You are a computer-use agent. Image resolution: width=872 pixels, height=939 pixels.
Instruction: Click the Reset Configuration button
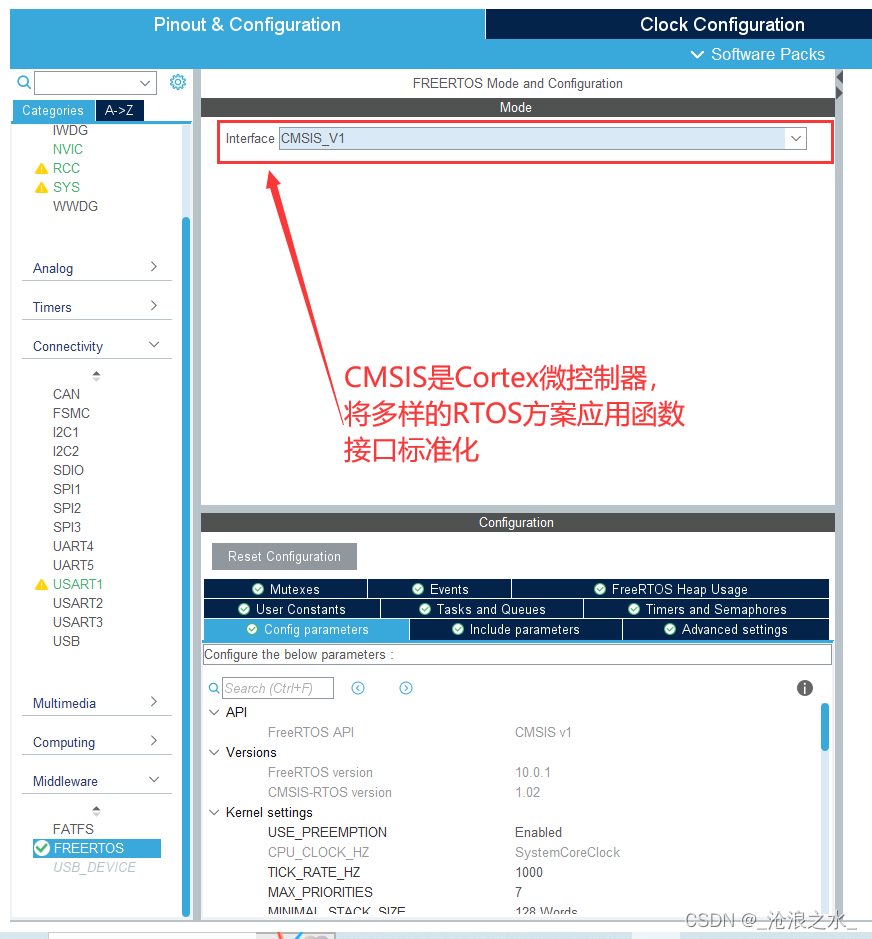283,556
